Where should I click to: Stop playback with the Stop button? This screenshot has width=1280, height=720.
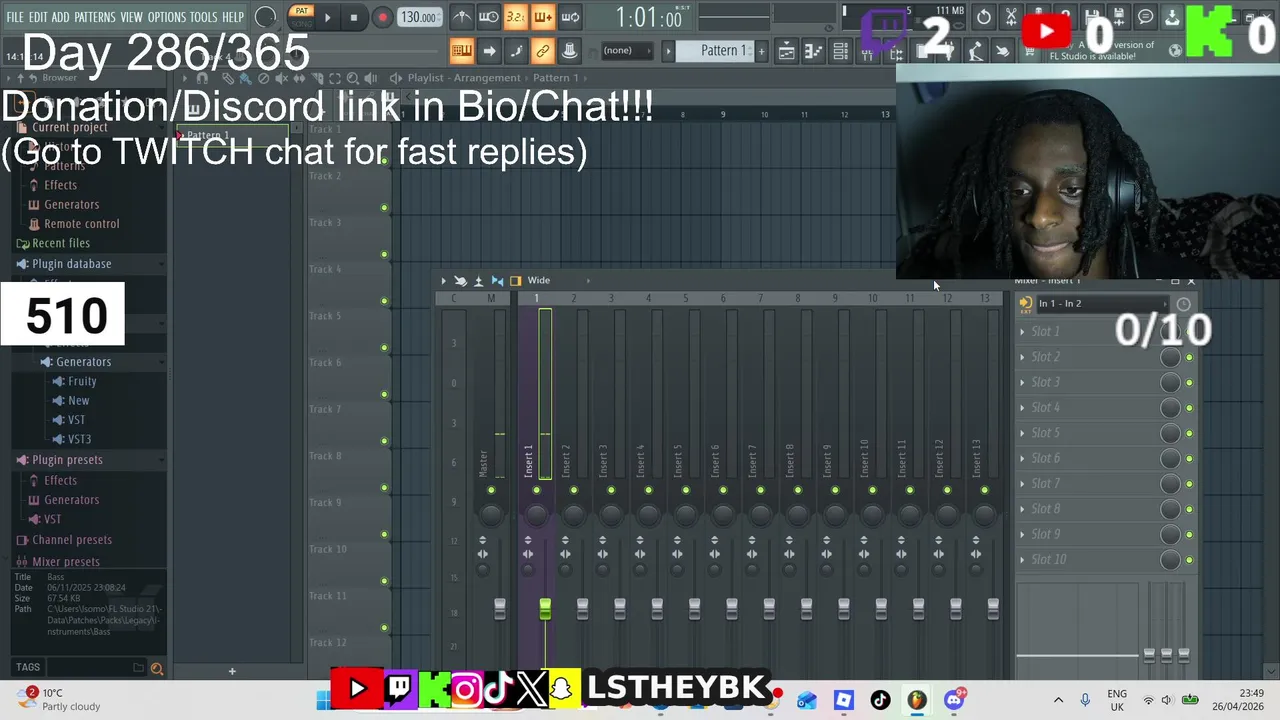point(354,17)
